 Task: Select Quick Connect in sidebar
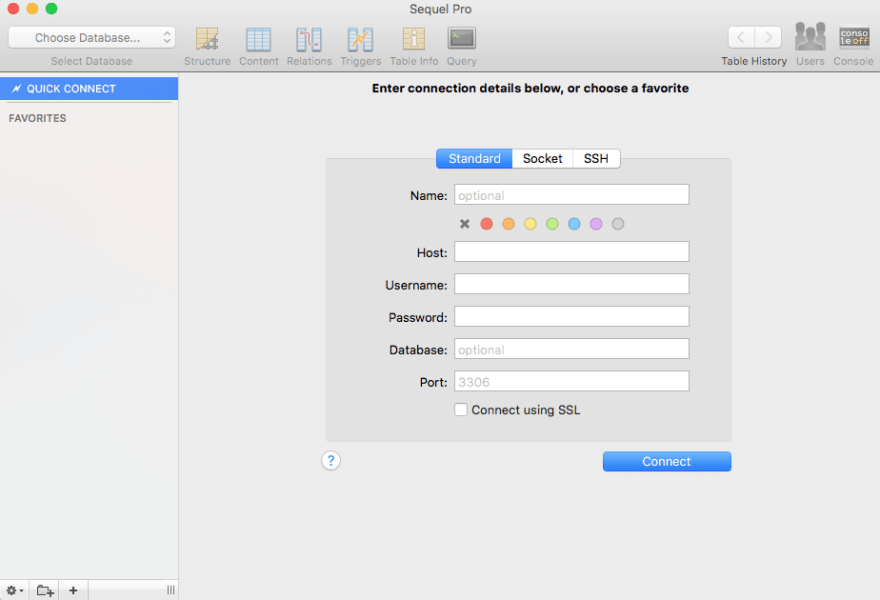tap(89, 89)
